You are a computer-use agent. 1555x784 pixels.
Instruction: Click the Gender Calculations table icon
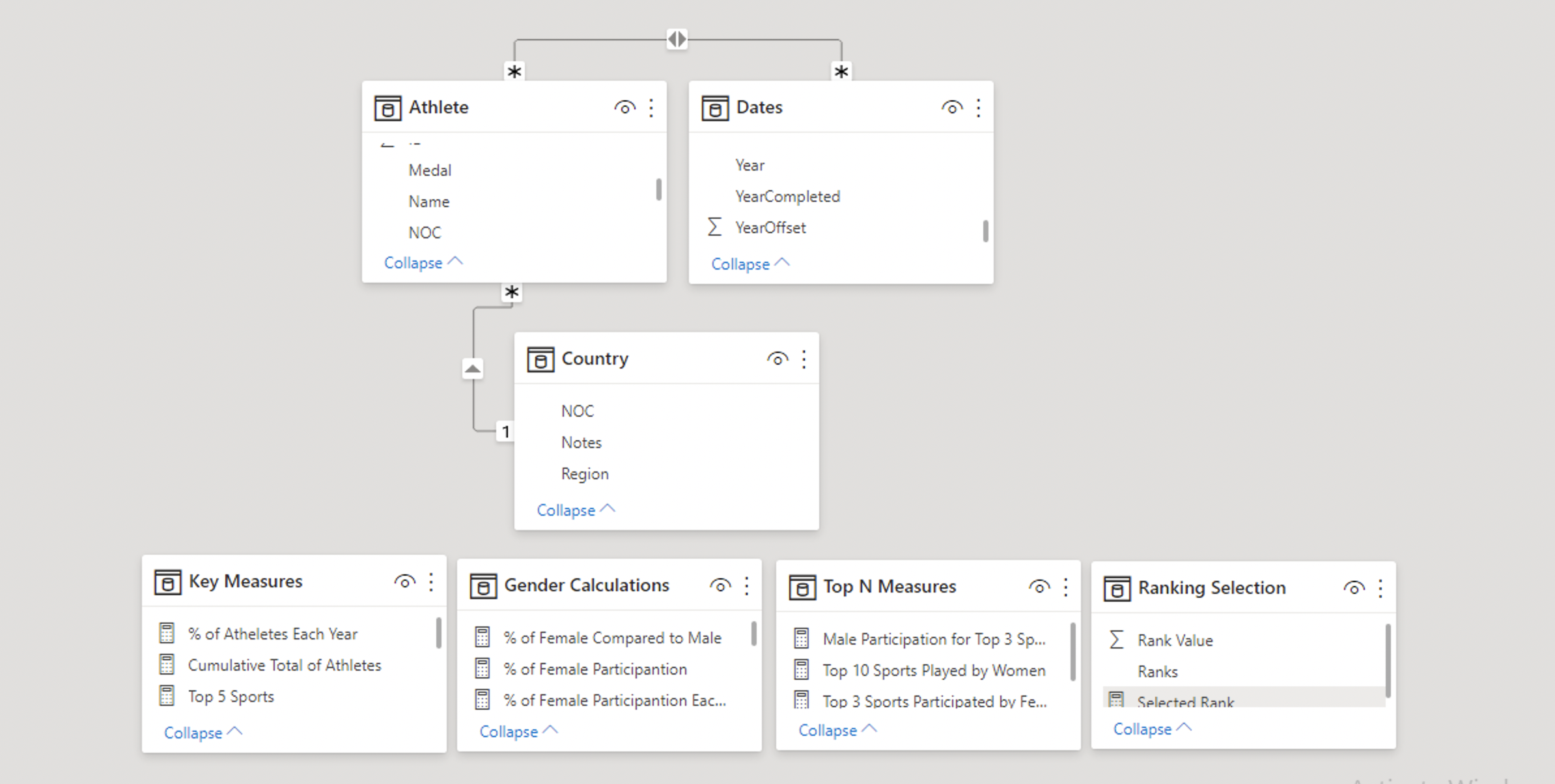(x=483, y=586)
